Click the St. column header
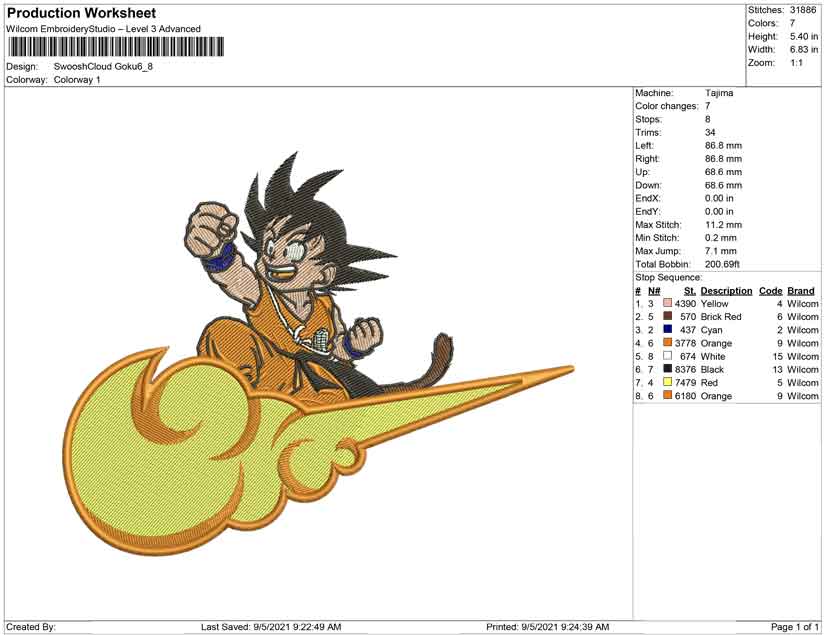Image resolution: width=825 pixels, height=635 pixels. (x=689, y=291)
